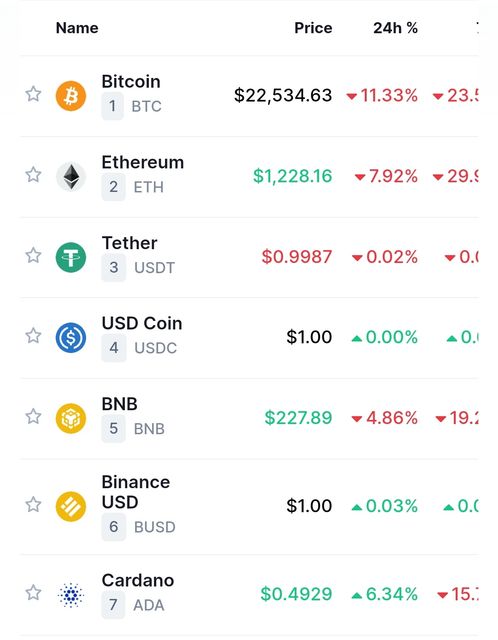This screenshot has width=498, height=640.
Task: Open the Cardano name link
Action: click(x=138, y=580)
